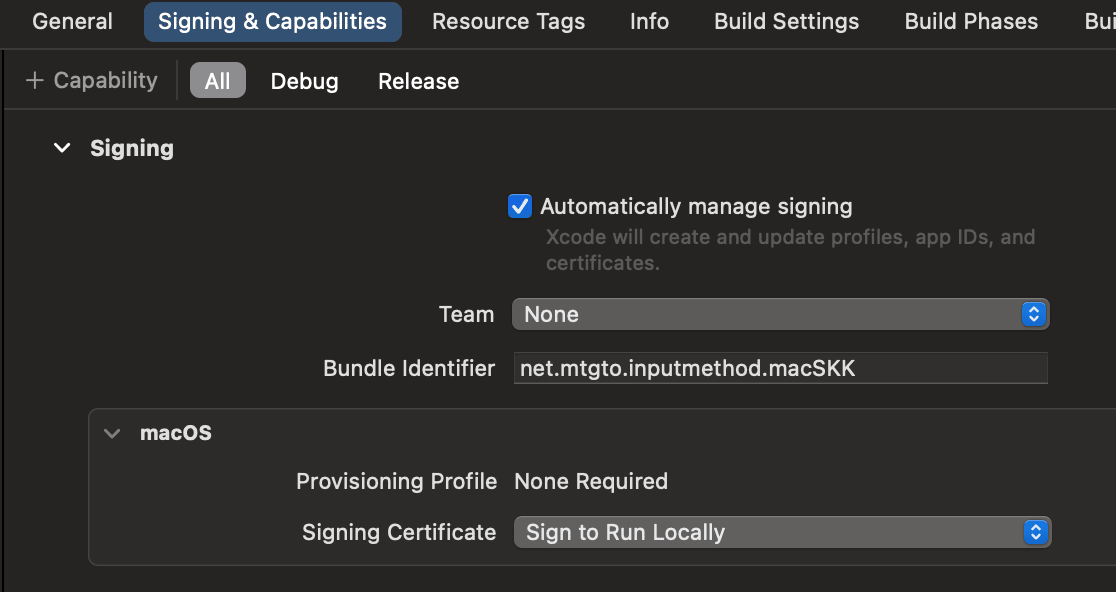Click the Team popup arrows icon

1033,314
